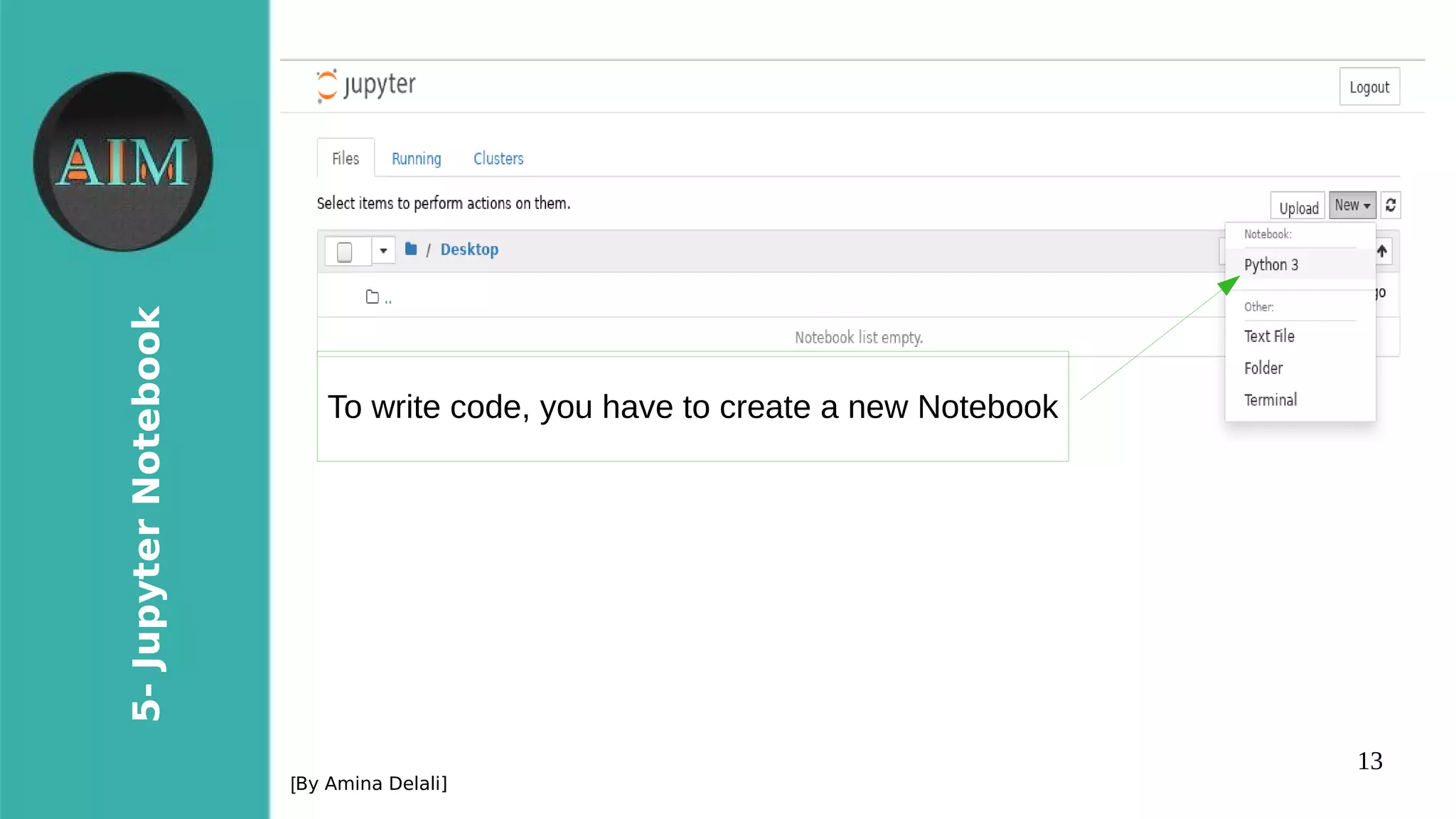Click the root folder icon in breadcrumb

coord(411,249)
